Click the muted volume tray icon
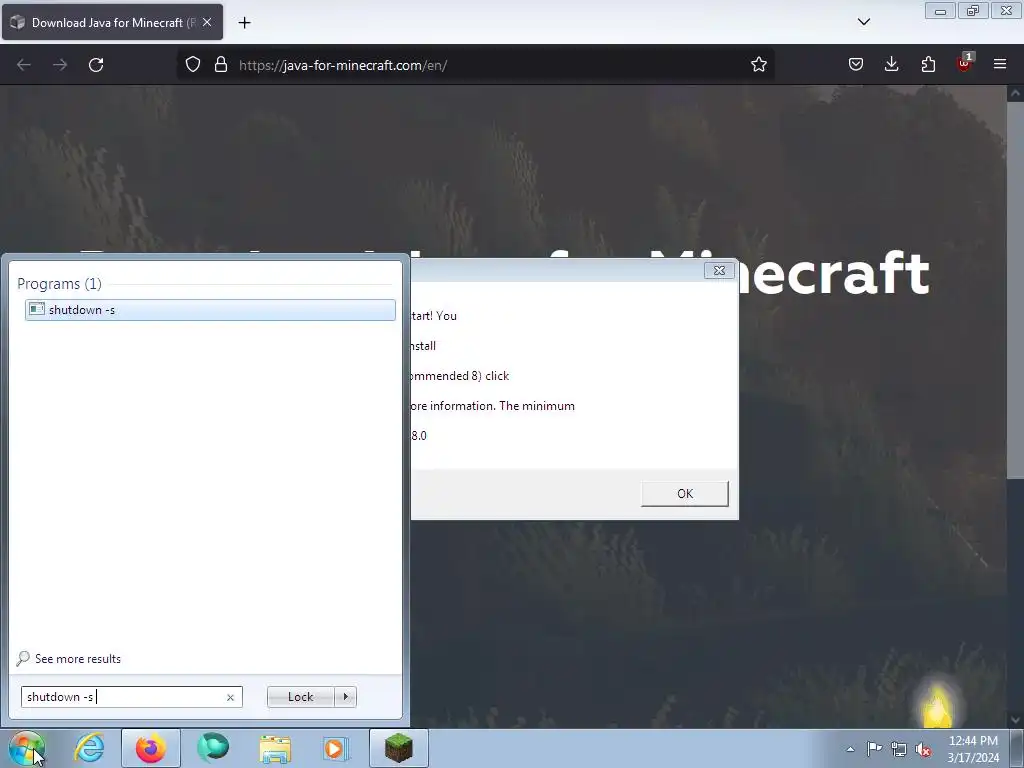 coord(923,749)
